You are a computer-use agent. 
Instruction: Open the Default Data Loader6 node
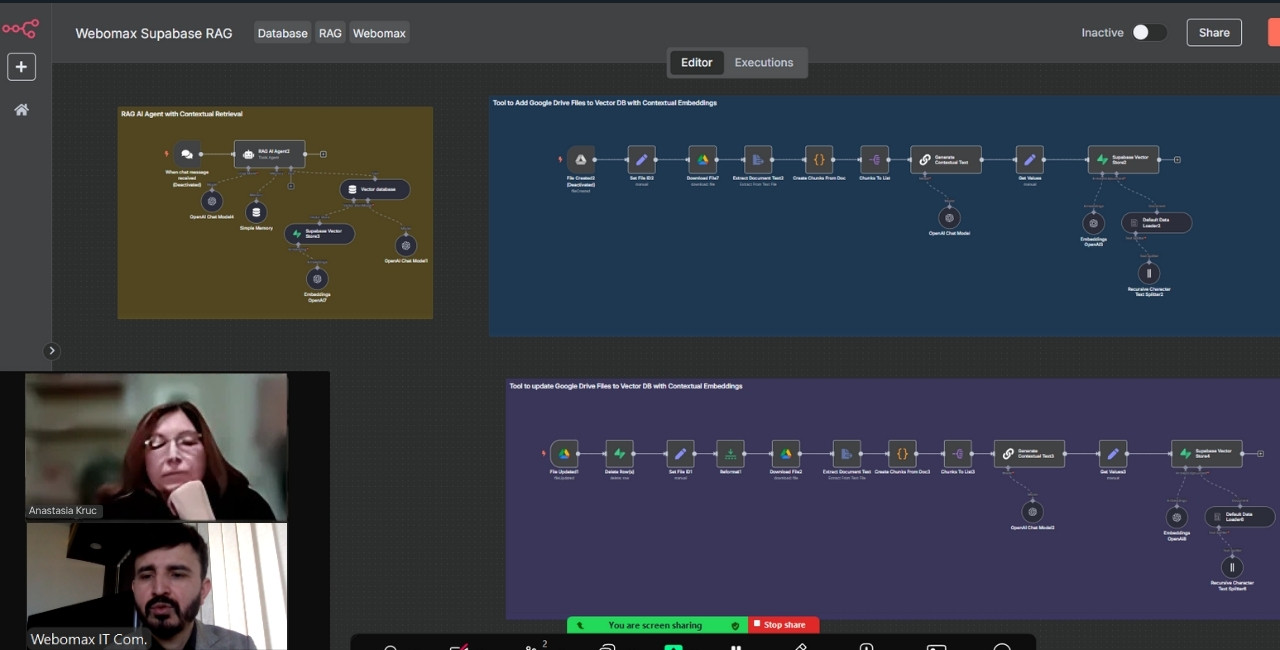1240,517
